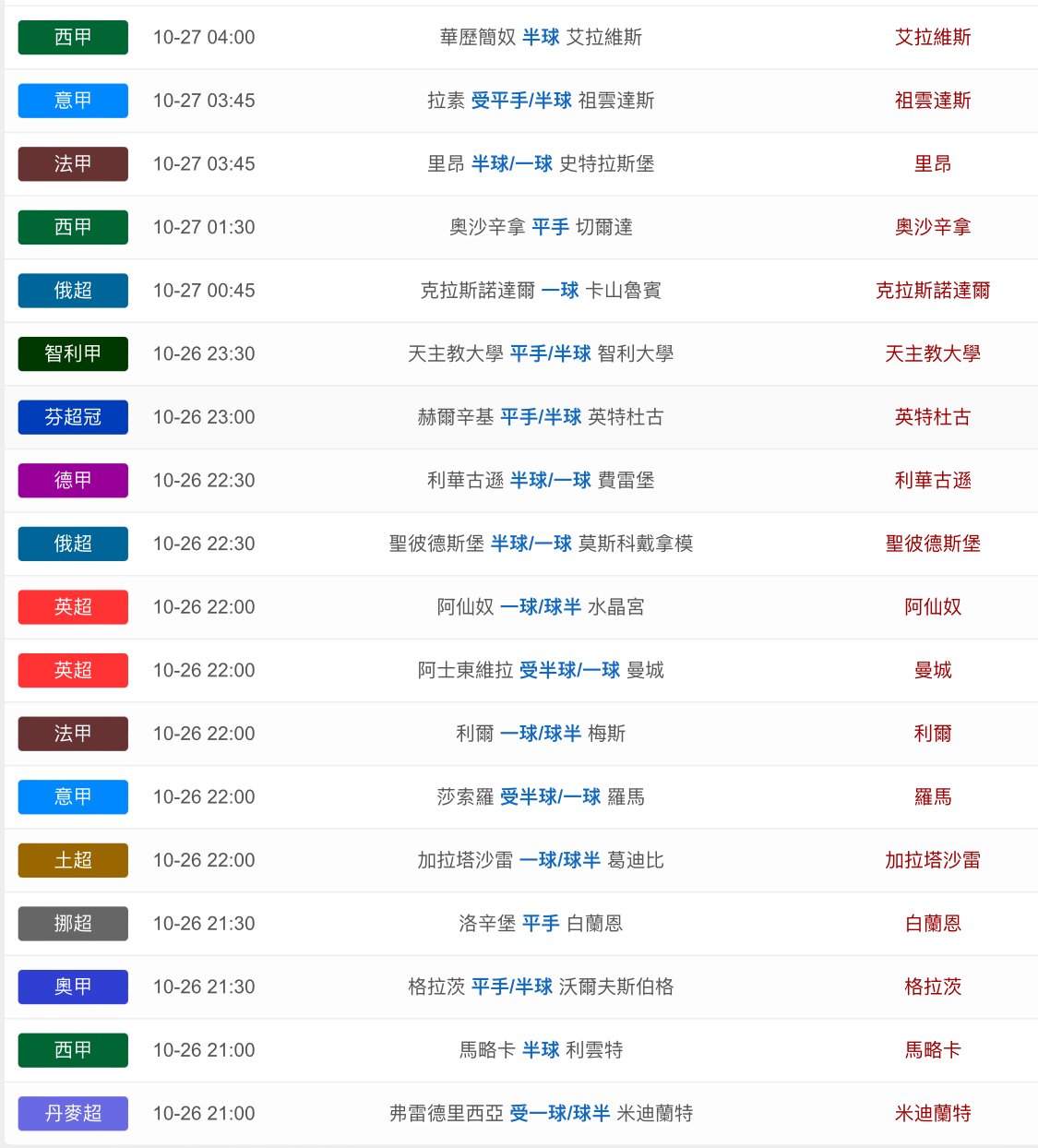Open the red 羅馬 pick
The height and width of the screenshot is (1148, 1038).
pos(932,796)
